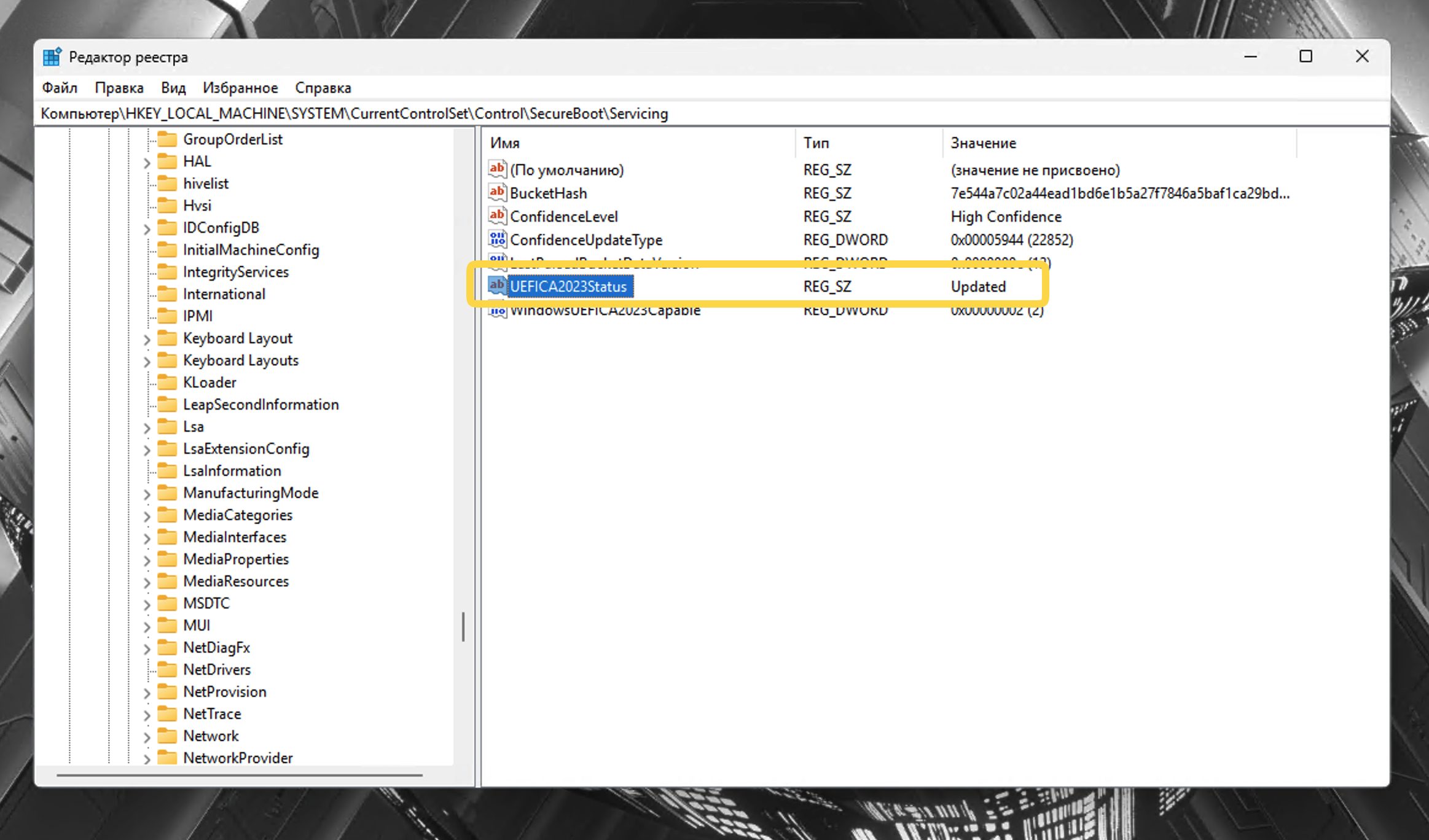
Task: Expand the NetworkProvider tree node
Action: pyautogui.click(x=147, y=760)
